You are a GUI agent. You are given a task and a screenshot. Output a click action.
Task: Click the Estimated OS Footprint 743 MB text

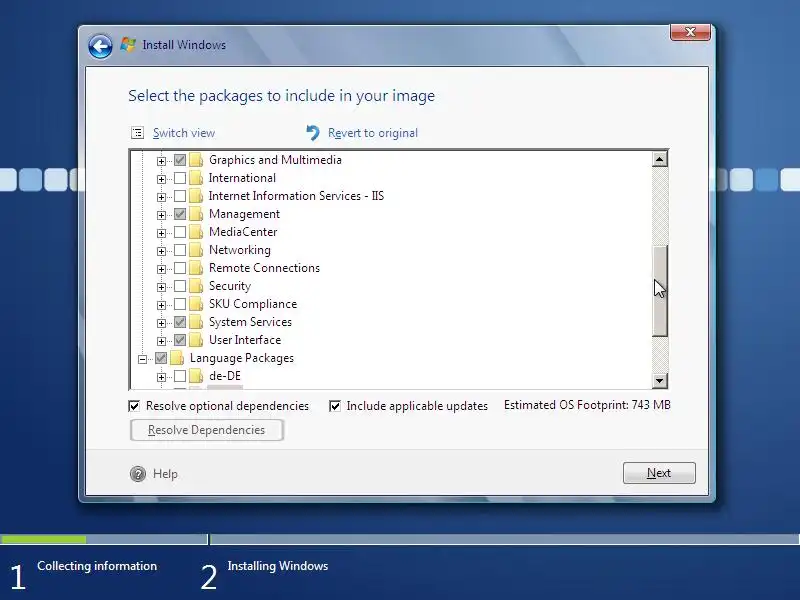(x=587, y=405)
